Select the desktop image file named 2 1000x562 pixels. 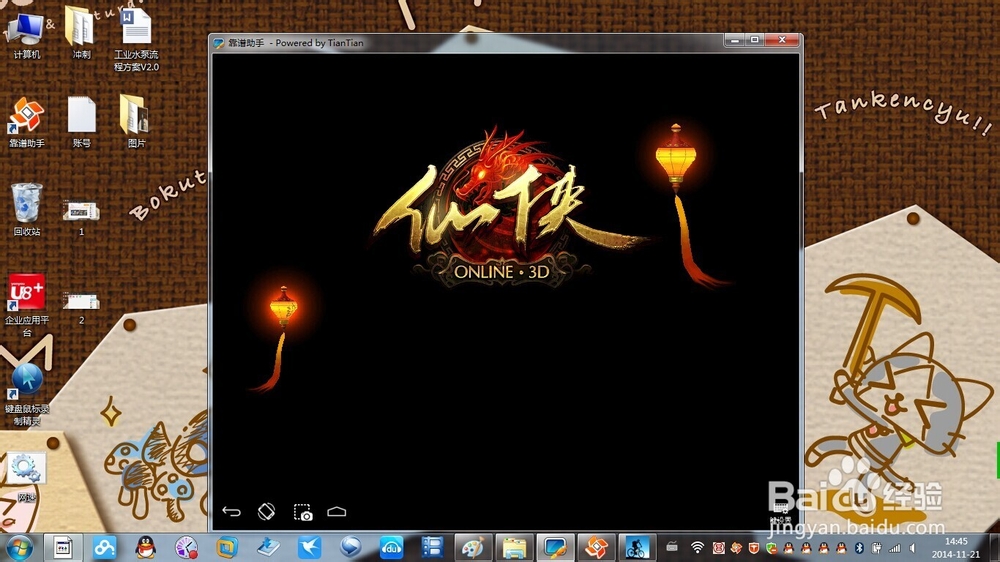81,307
